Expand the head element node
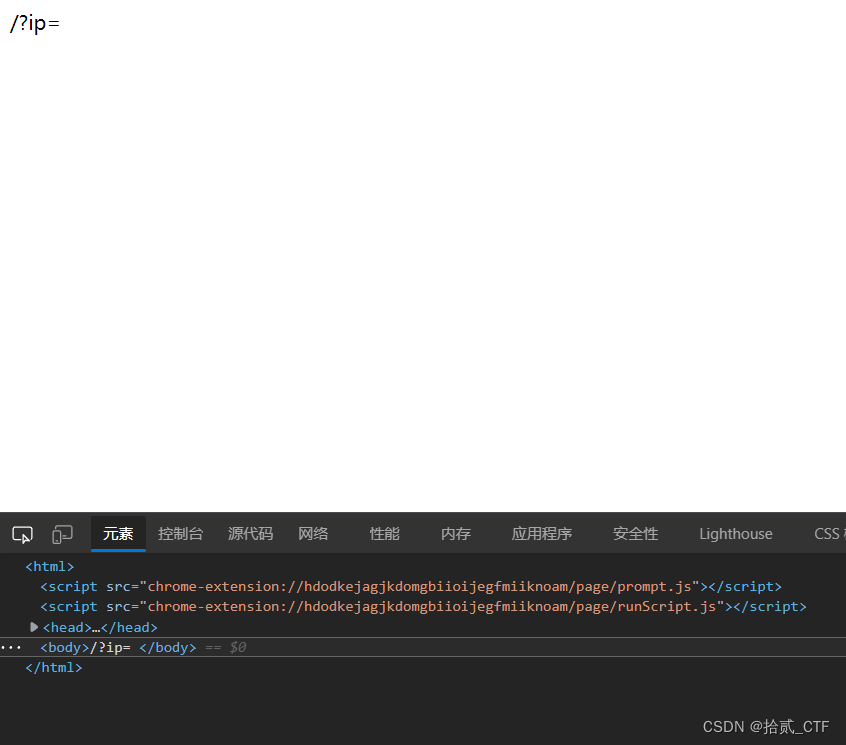The image size is (846, 745). (x=34, y=627)
